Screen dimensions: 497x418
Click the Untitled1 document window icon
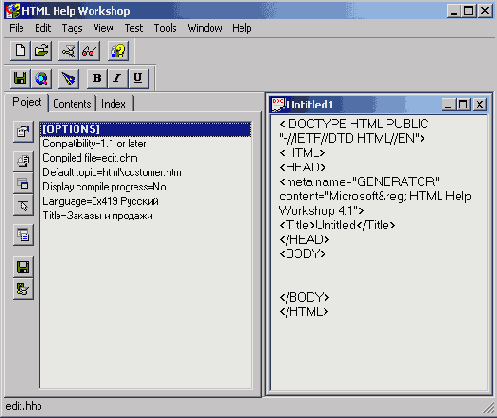click(x=278, y=104)
